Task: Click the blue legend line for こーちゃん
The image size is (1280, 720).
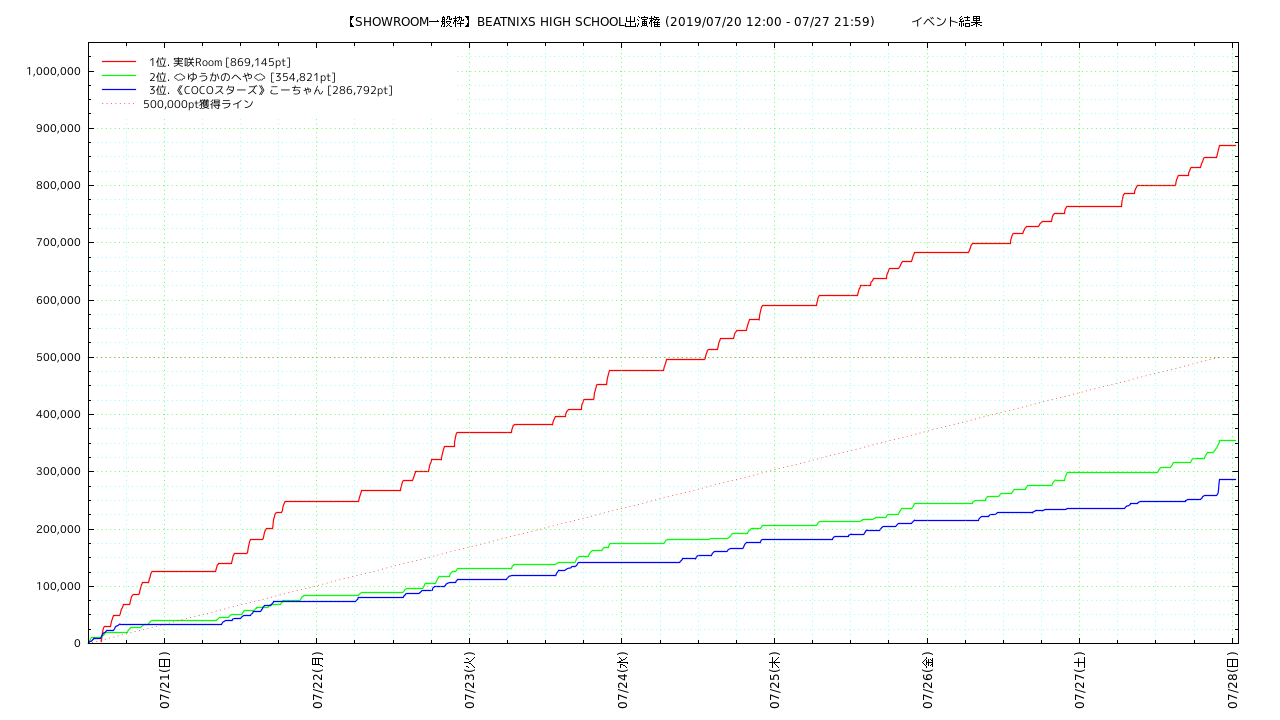Action: [118, 90]
